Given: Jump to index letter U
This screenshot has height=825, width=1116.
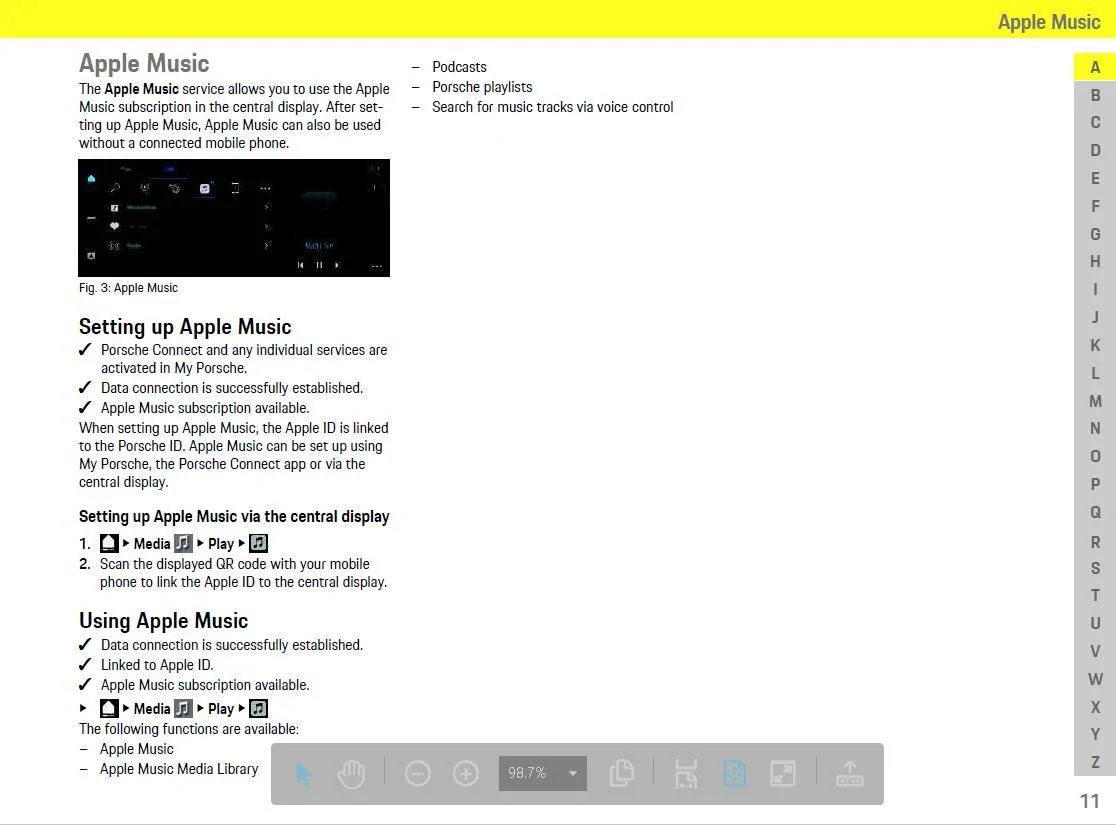Looking at the screenshot, I should coord(1095,623).
